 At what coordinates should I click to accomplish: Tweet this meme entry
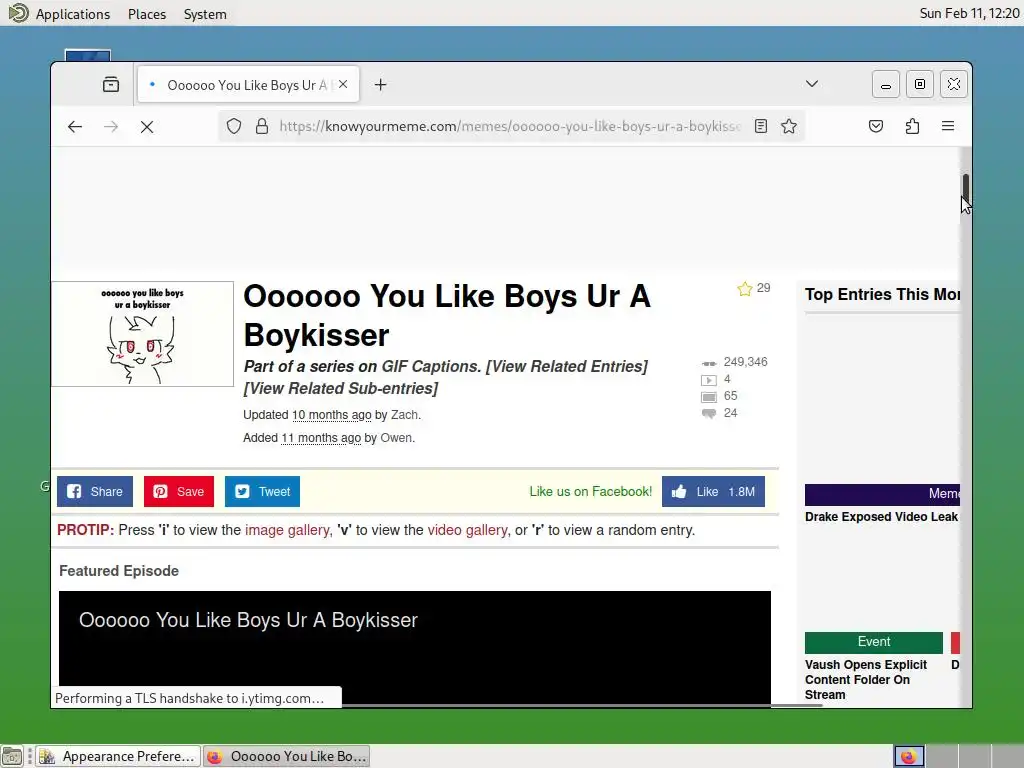click(x=263, y=491)
